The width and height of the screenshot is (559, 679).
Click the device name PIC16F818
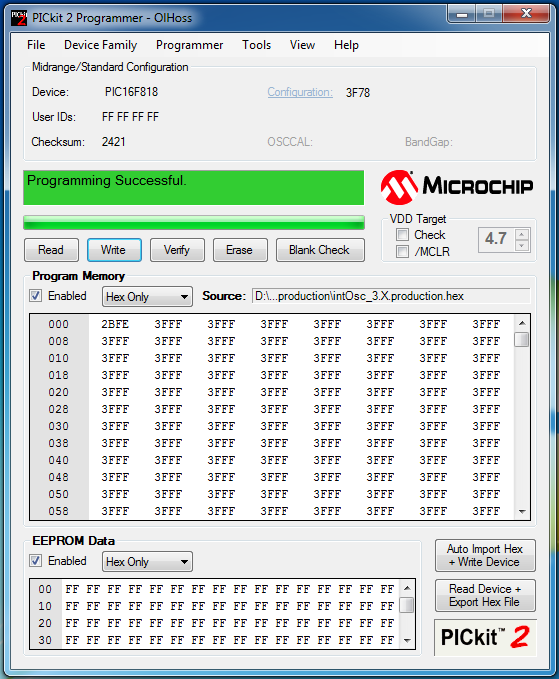132,92
